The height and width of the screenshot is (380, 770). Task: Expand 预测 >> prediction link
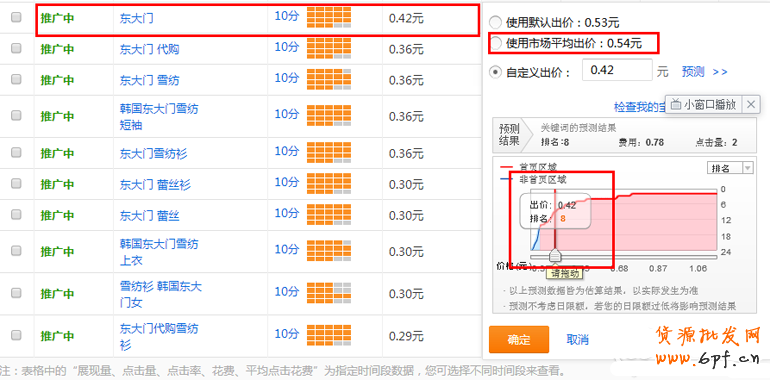coord(705,72)
